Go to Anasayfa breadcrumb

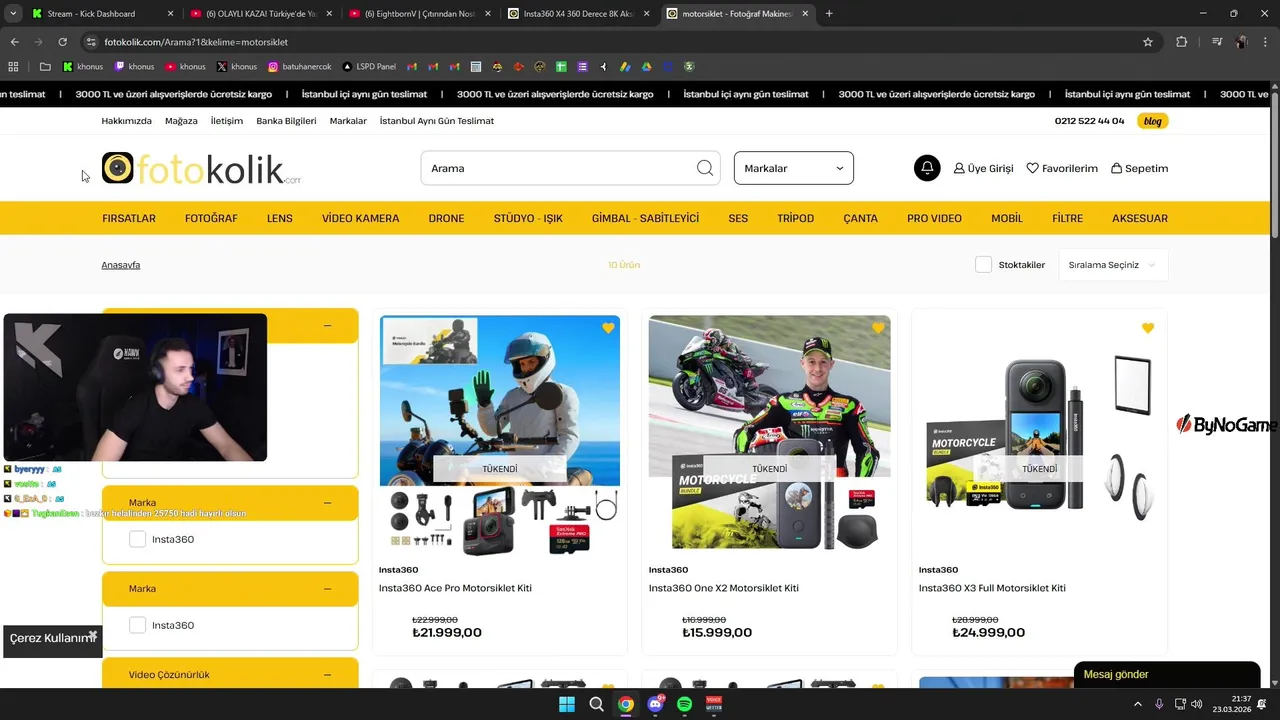point(121,265)
